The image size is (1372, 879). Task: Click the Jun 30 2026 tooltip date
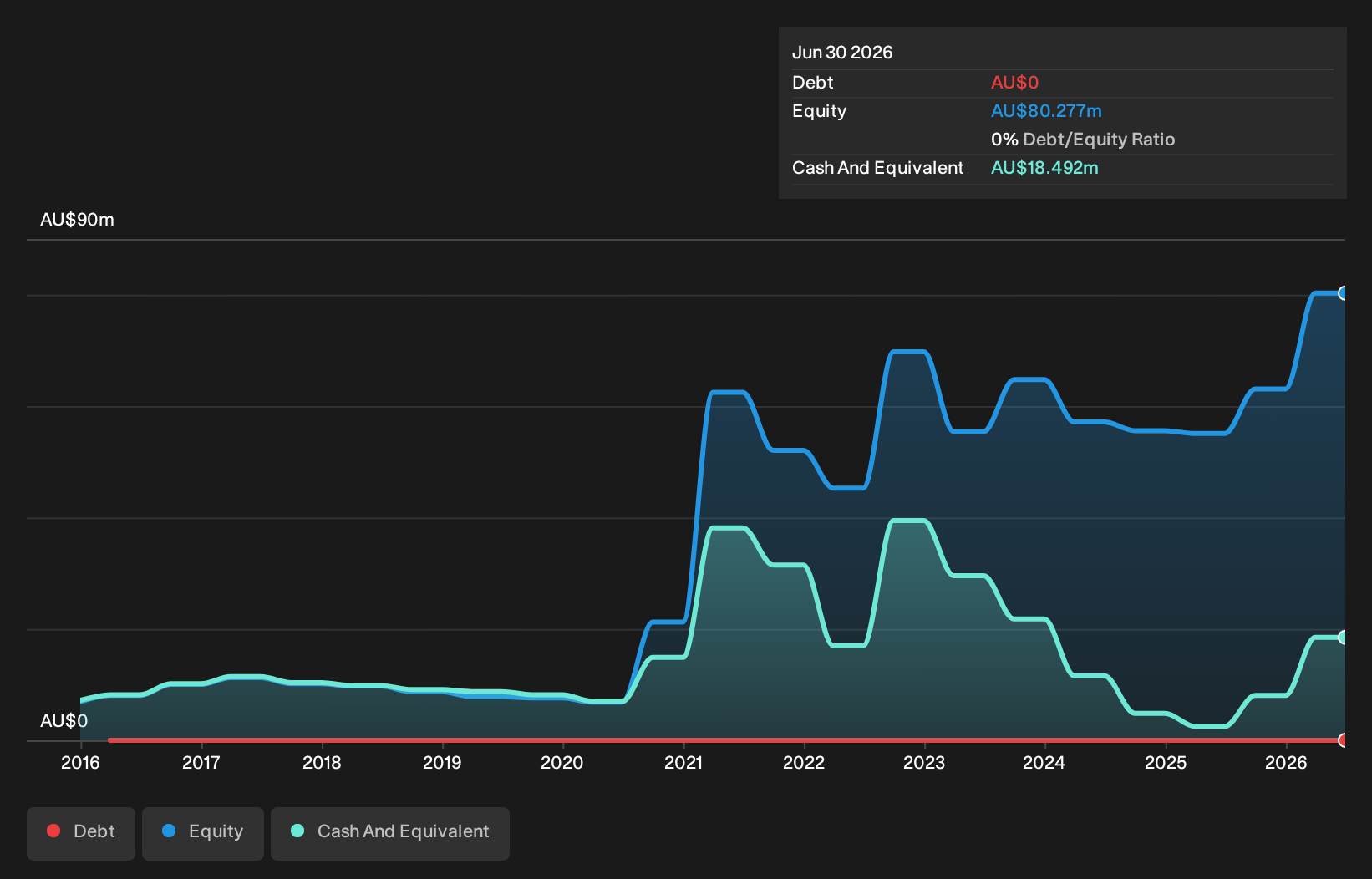point(842,53)
